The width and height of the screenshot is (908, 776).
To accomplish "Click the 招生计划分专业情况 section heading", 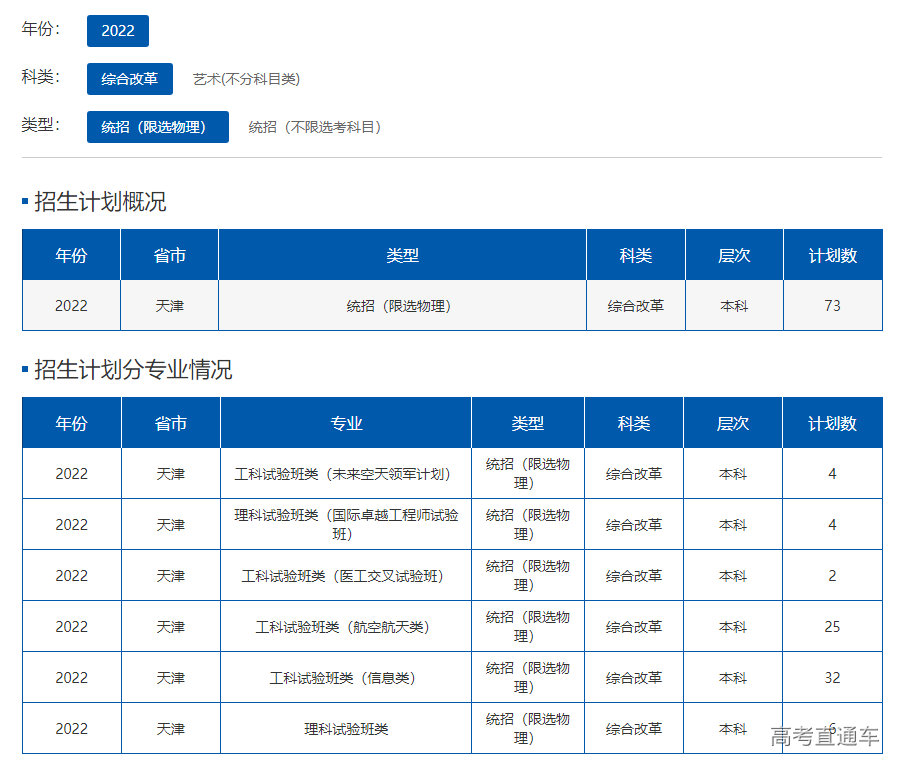I will click(133, 370).
